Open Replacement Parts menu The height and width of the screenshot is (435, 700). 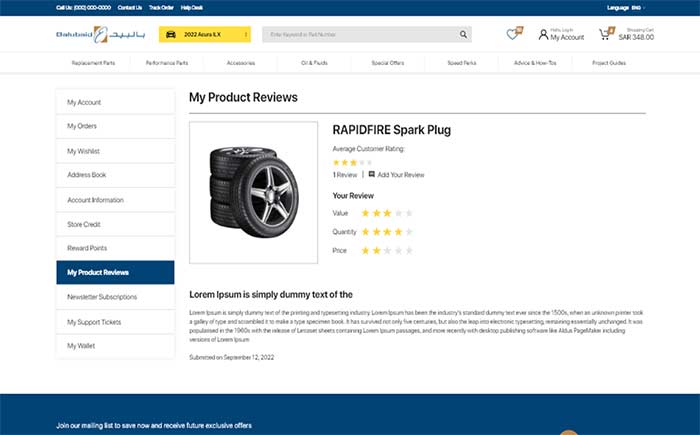(93, 63)
